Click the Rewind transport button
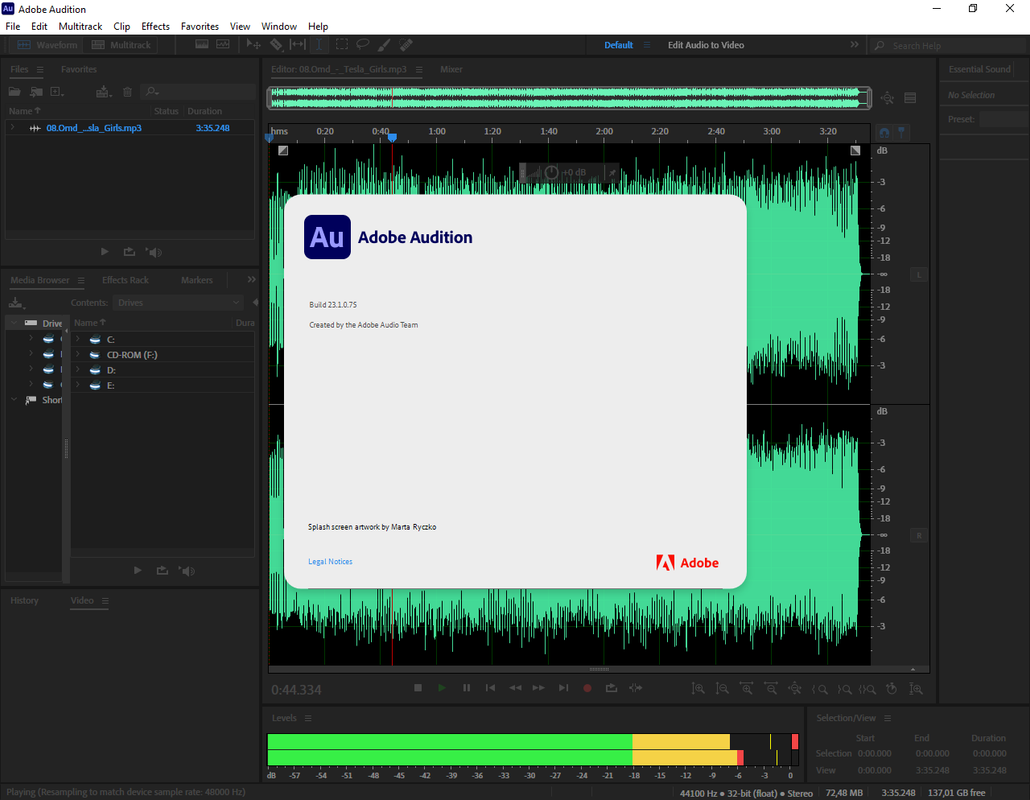Screen dimensions: 1030x800 pyautogui.click(x=515, y=688)
